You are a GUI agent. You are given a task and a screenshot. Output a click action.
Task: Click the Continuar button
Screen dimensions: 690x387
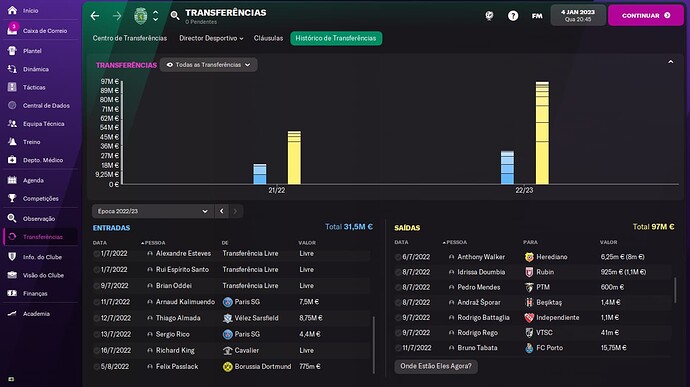[x=646, y=15]
